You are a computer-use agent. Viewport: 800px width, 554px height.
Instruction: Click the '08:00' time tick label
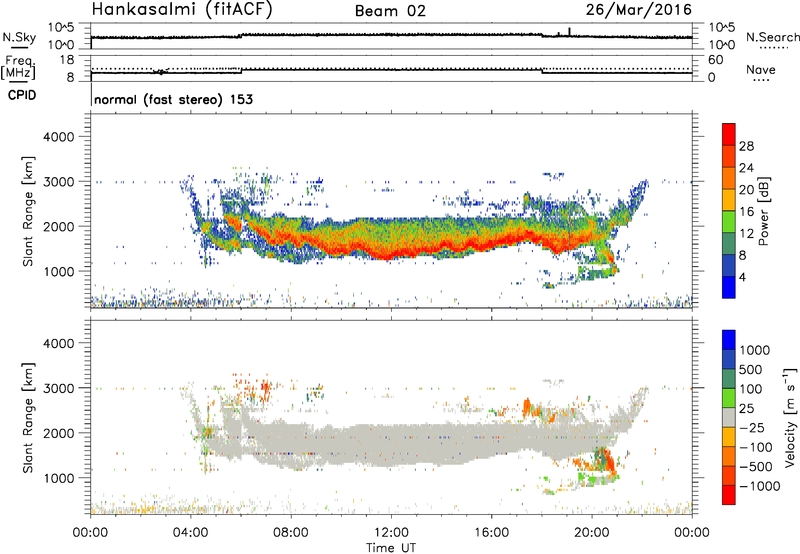(291, 533)
